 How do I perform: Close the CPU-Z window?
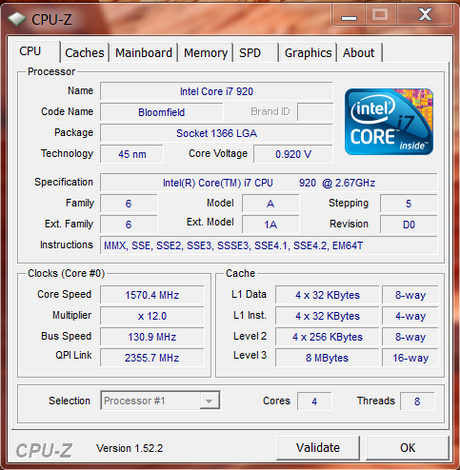tap(425, 15)
